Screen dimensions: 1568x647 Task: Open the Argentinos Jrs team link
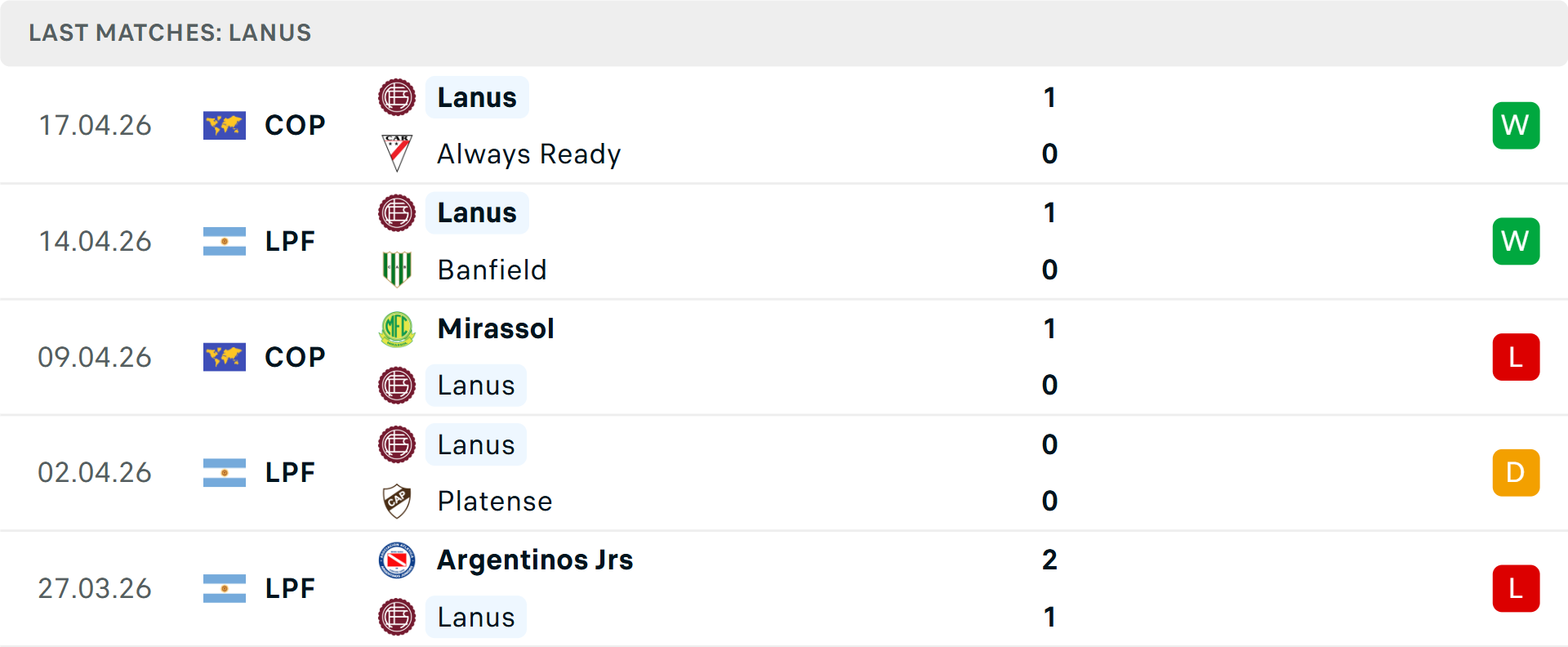click(x=535, y=560)
